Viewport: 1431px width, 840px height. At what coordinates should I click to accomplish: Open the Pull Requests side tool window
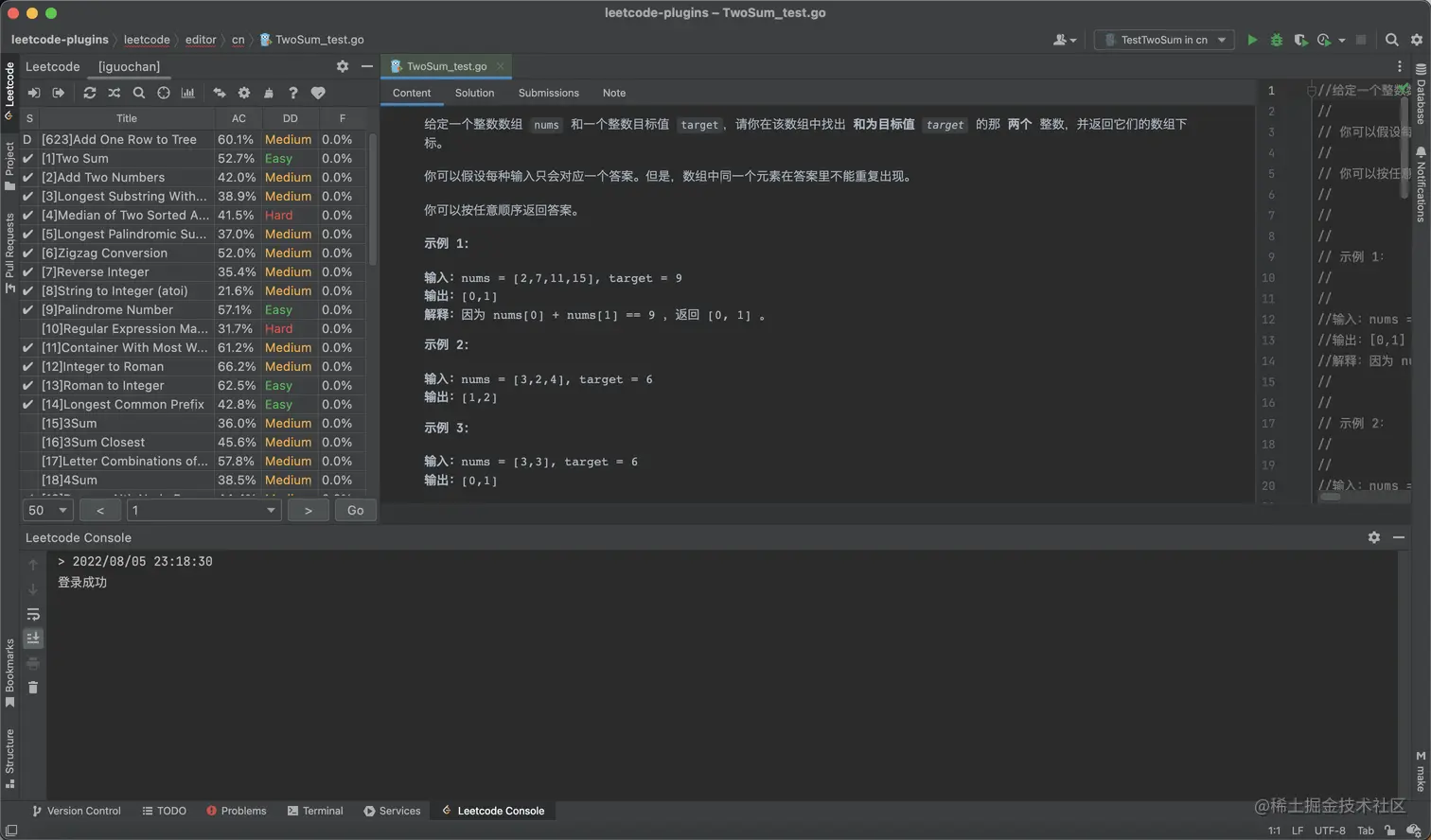point(9,253)
